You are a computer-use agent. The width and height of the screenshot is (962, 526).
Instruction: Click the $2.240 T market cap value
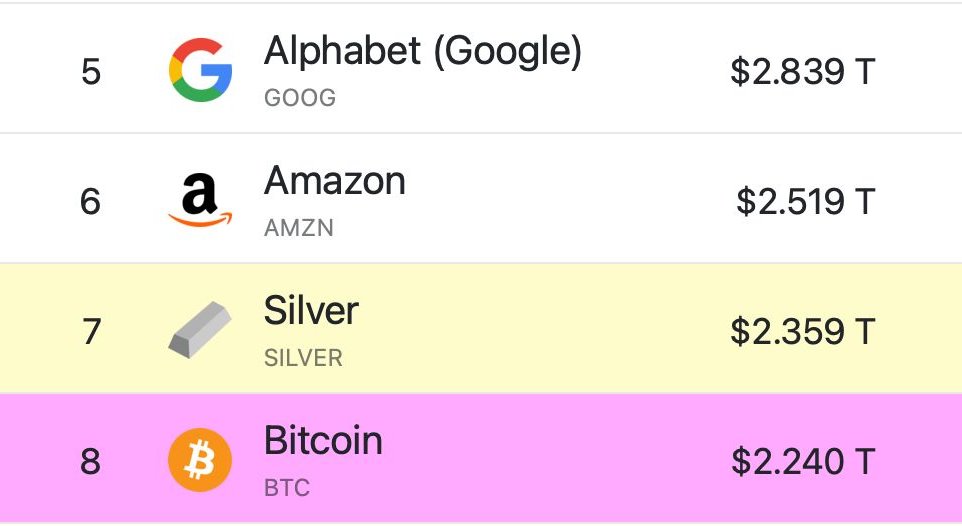(x=803, y=462)
